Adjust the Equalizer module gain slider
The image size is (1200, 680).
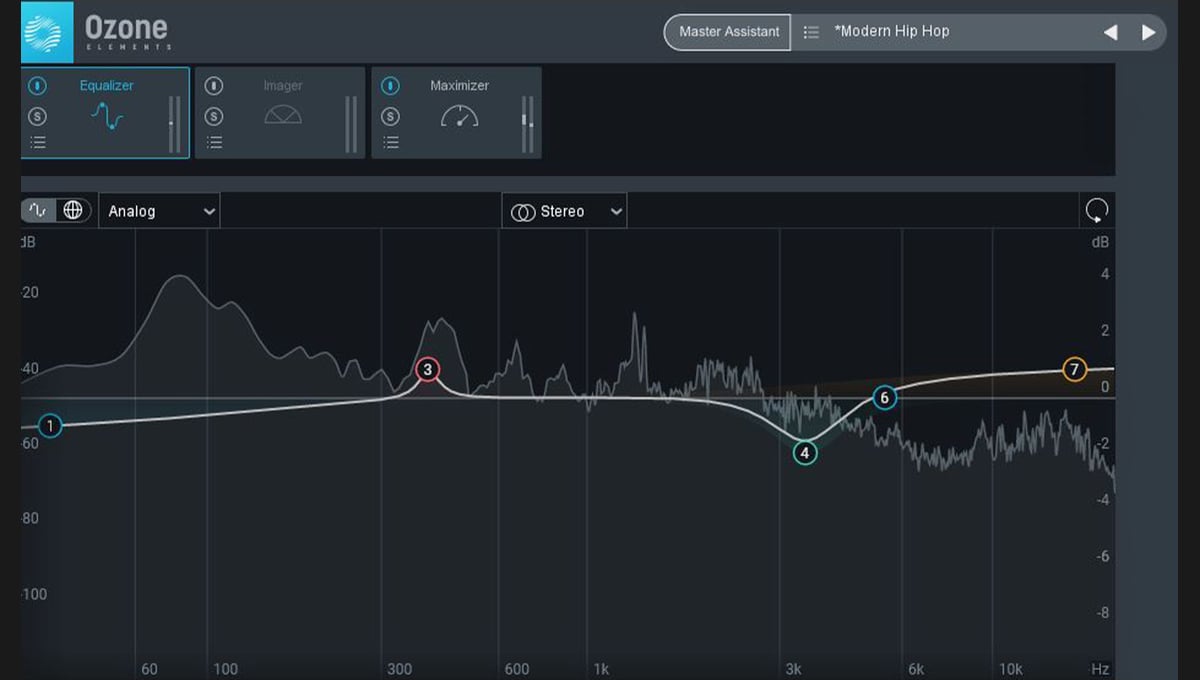point(174,124)
